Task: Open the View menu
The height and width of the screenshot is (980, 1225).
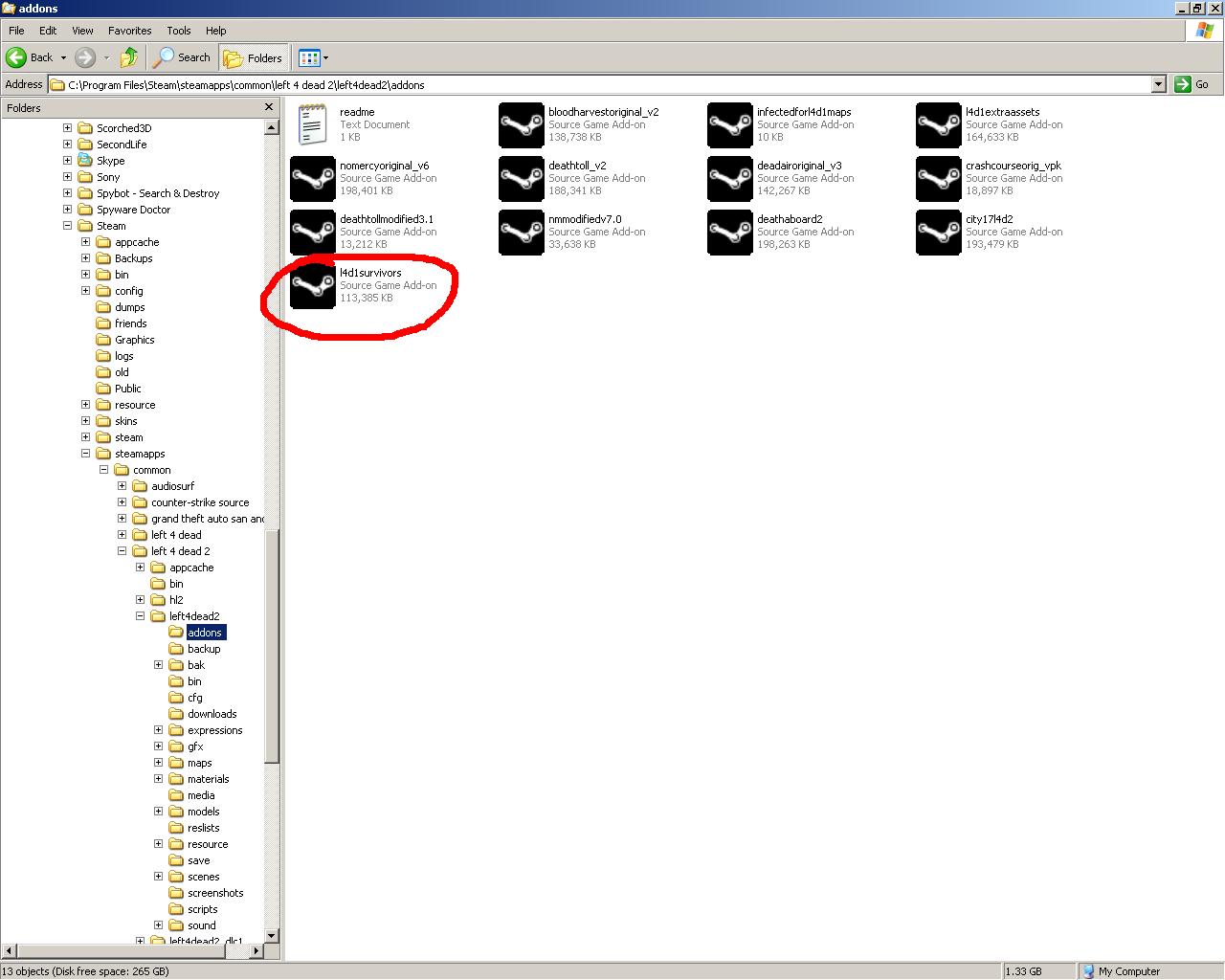Action: click(83, 31)
